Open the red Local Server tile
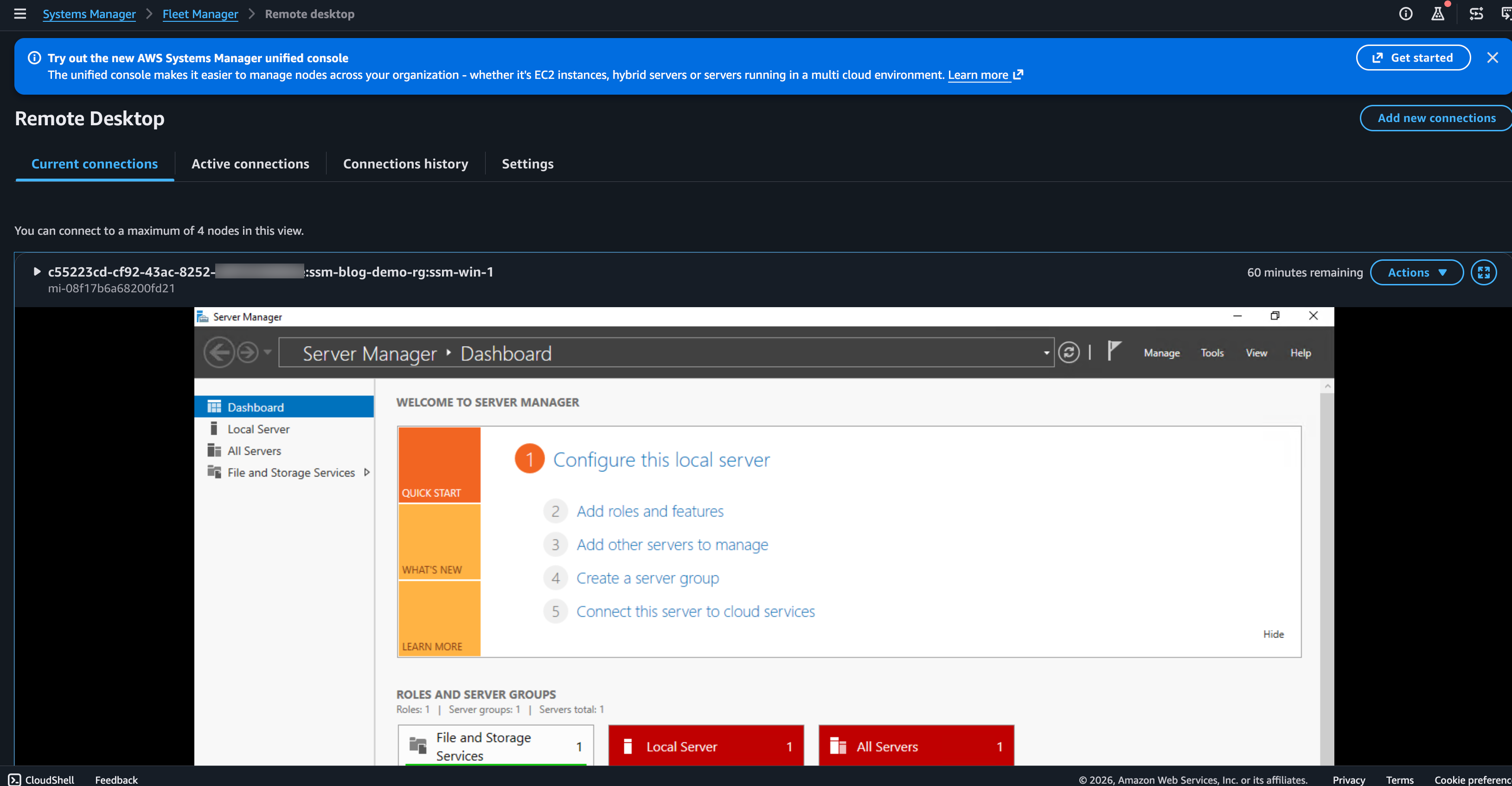This screenshot has height=786, width=1512. (706, 746)
